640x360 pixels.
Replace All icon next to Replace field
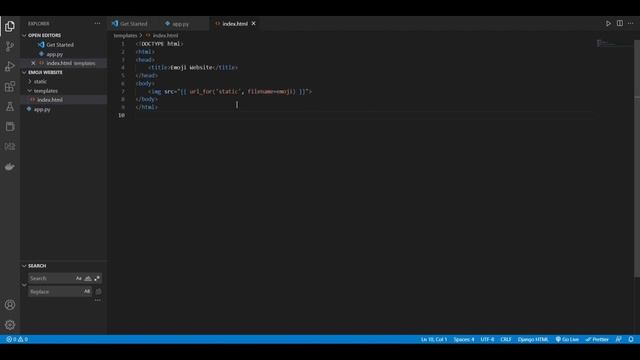click(x=98, y=291)
